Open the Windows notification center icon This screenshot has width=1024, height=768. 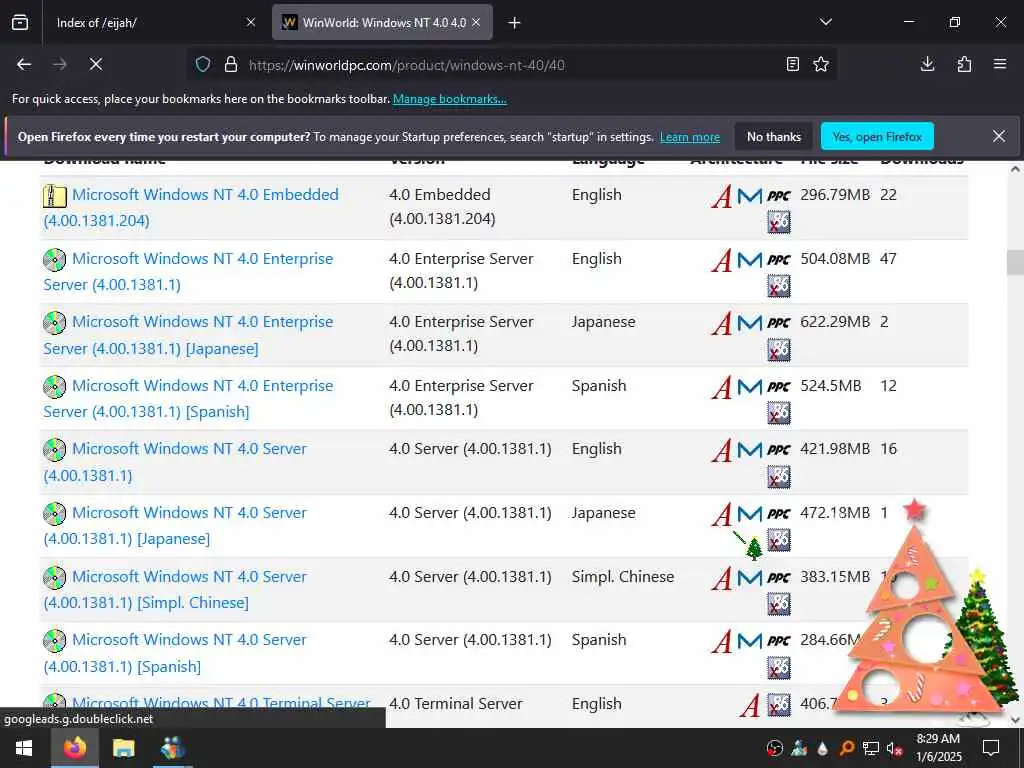(991, 748)
